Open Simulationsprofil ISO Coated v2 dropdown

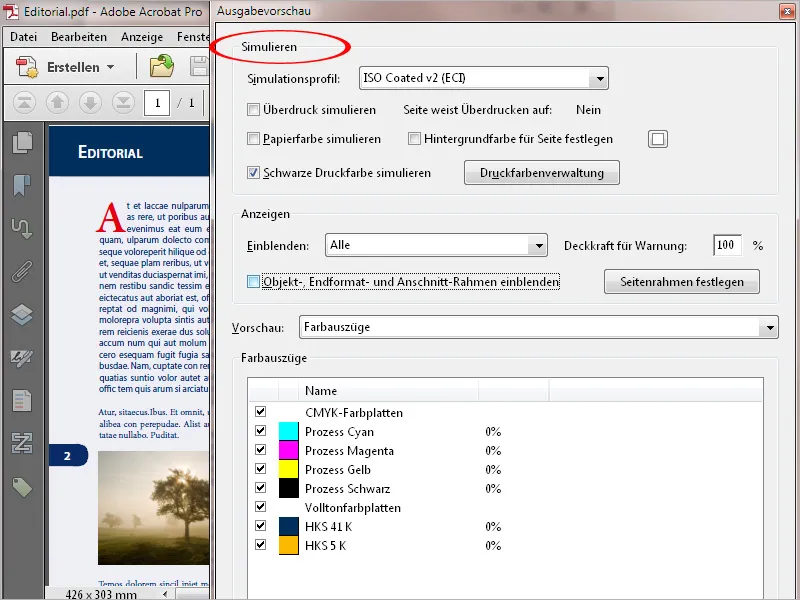(484, 78)
